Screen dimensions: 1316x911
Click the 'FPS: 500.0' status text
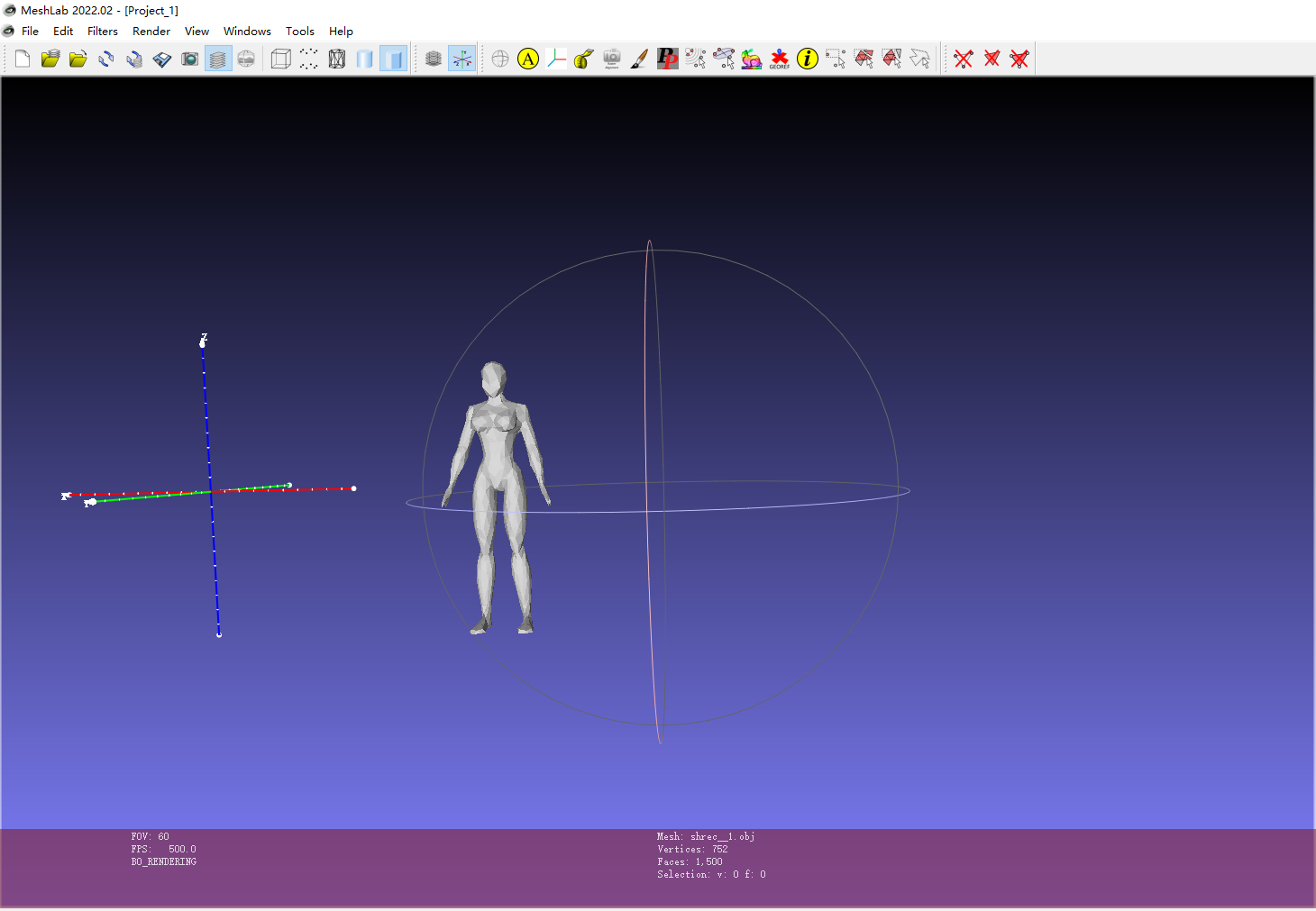pos(163,849)
